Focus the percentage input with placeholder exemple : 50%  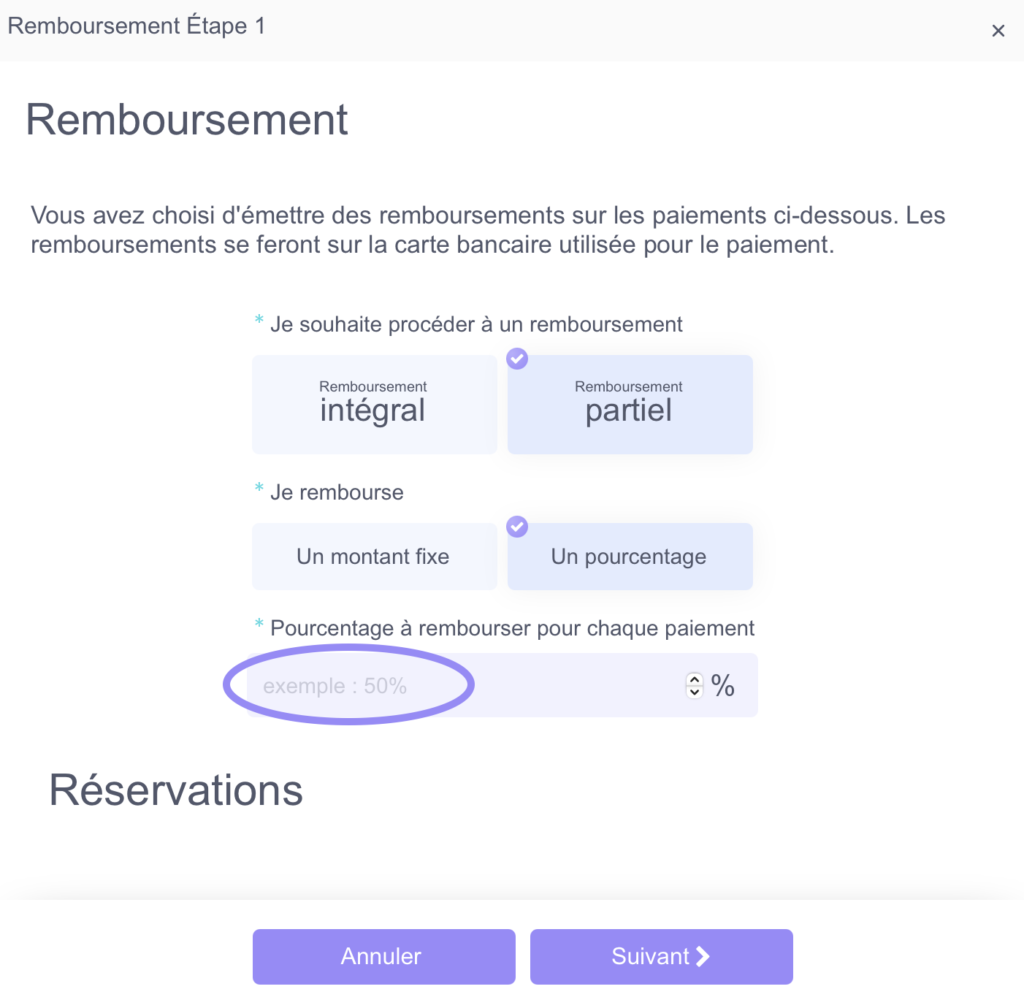[464, 685]
